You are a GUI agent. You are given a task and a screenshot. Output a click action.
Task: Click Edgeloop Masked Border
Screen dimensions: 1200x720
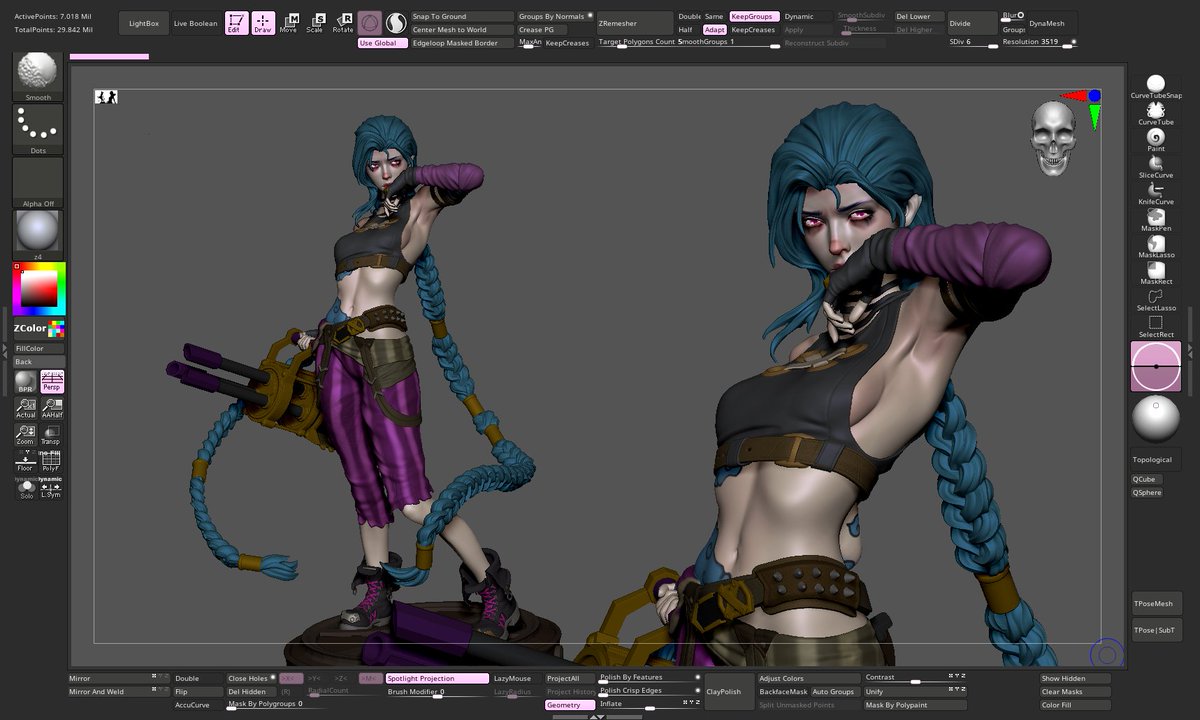point(462,43)
